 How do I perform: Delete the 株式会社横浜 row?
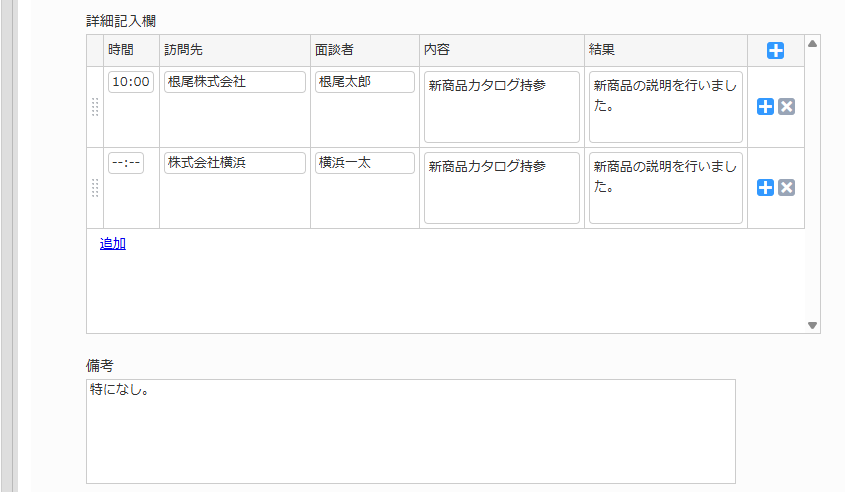(787, 188)
